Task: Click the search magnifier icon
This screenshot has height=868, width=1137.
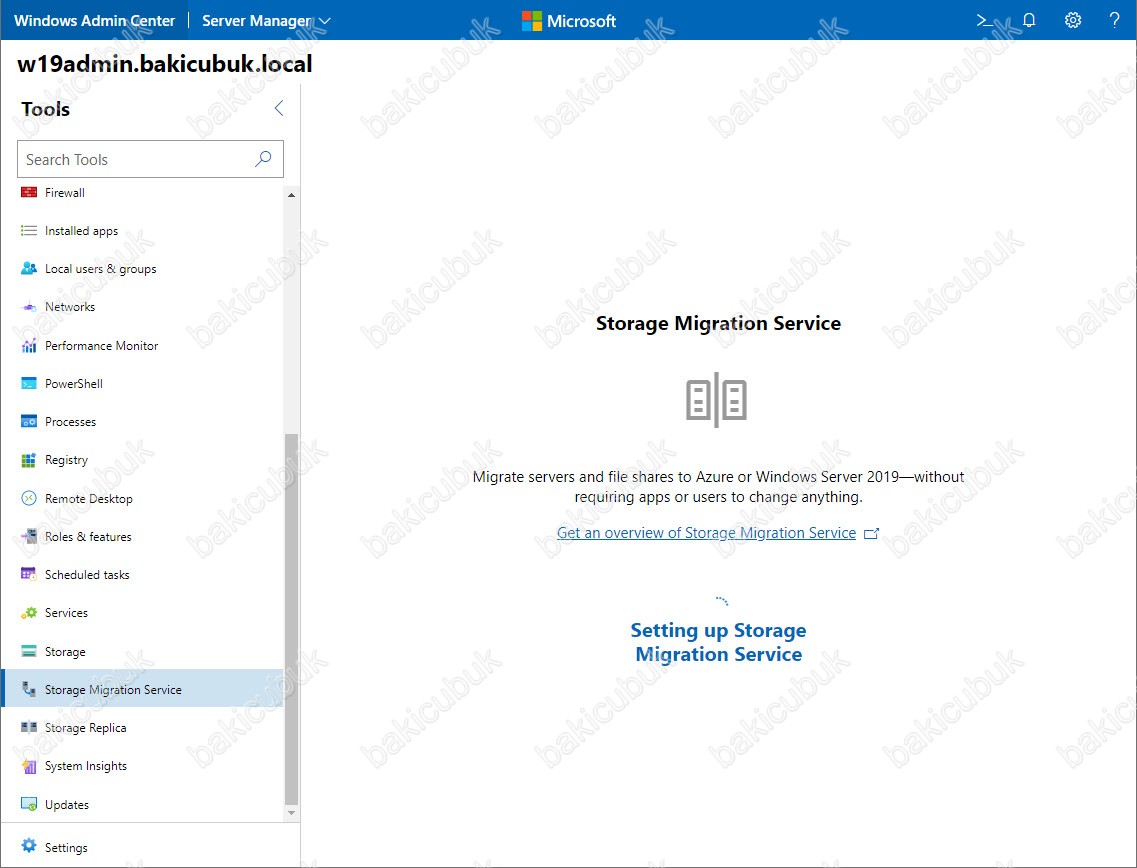Action: point(263,159)
